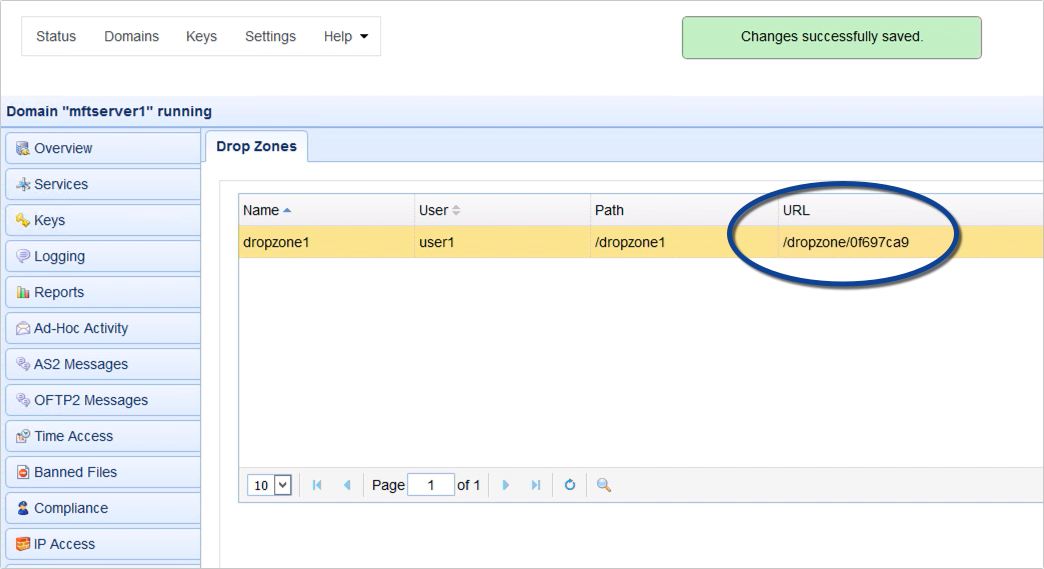The image size is (1044, 569).
Task: Go to the last page arrow icon
Action: 536,485
